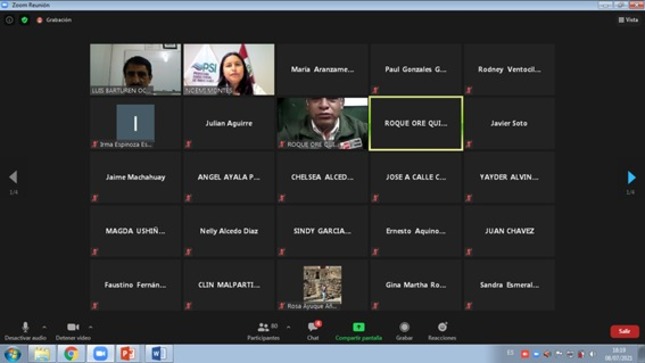This screenshot has height=363, width=645.
Task: Select the Rosa Ayuque participant tile
Action: click(x=322, y=285)
